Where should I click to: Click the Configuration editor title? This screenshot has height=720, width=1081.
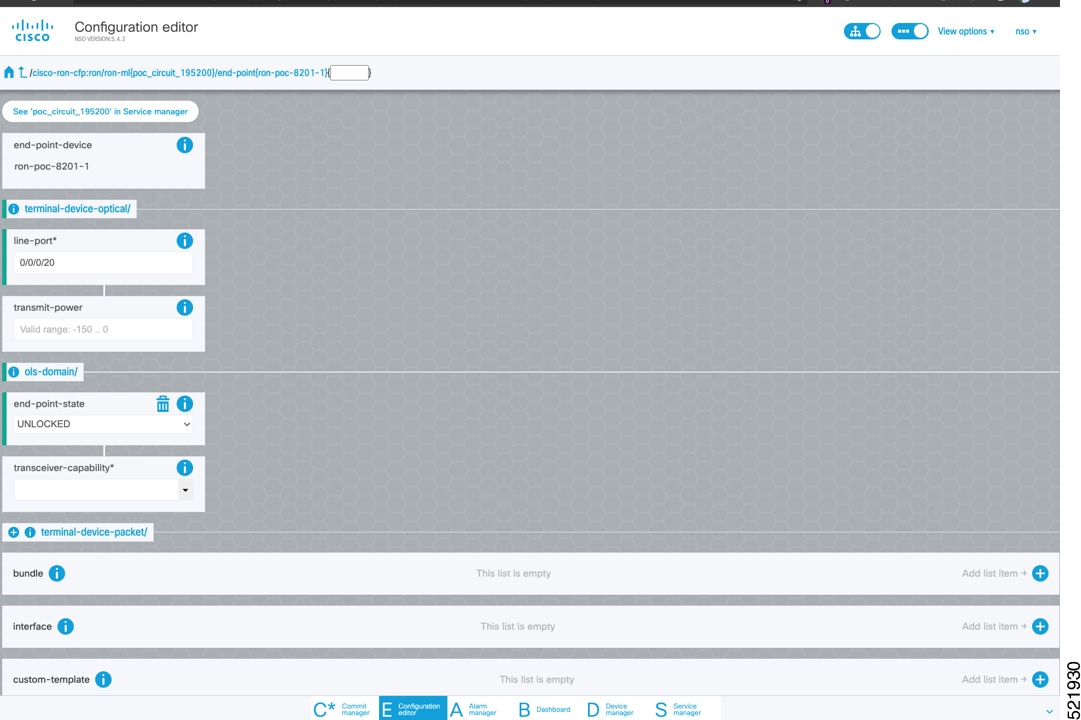(136, 27)
